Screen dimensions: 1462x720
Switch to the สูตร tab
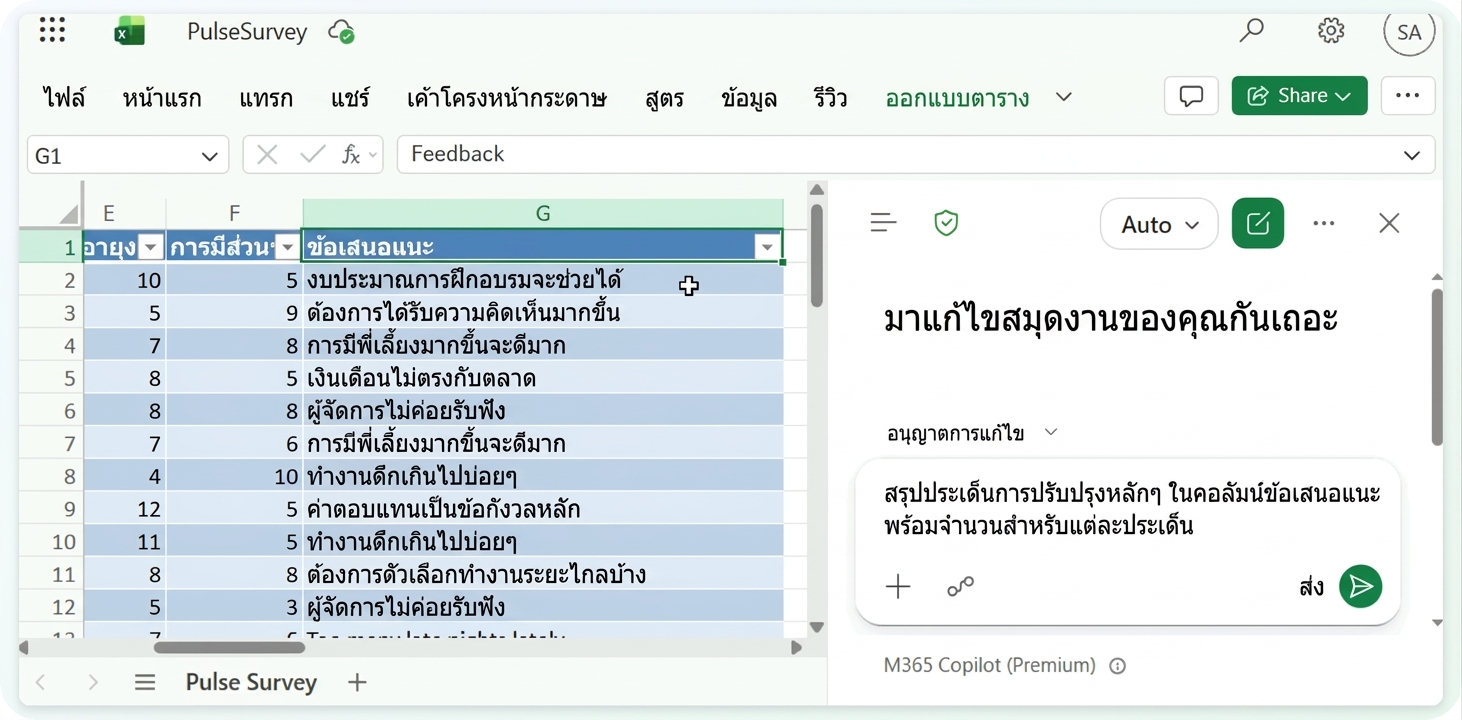tap(664, 98)
